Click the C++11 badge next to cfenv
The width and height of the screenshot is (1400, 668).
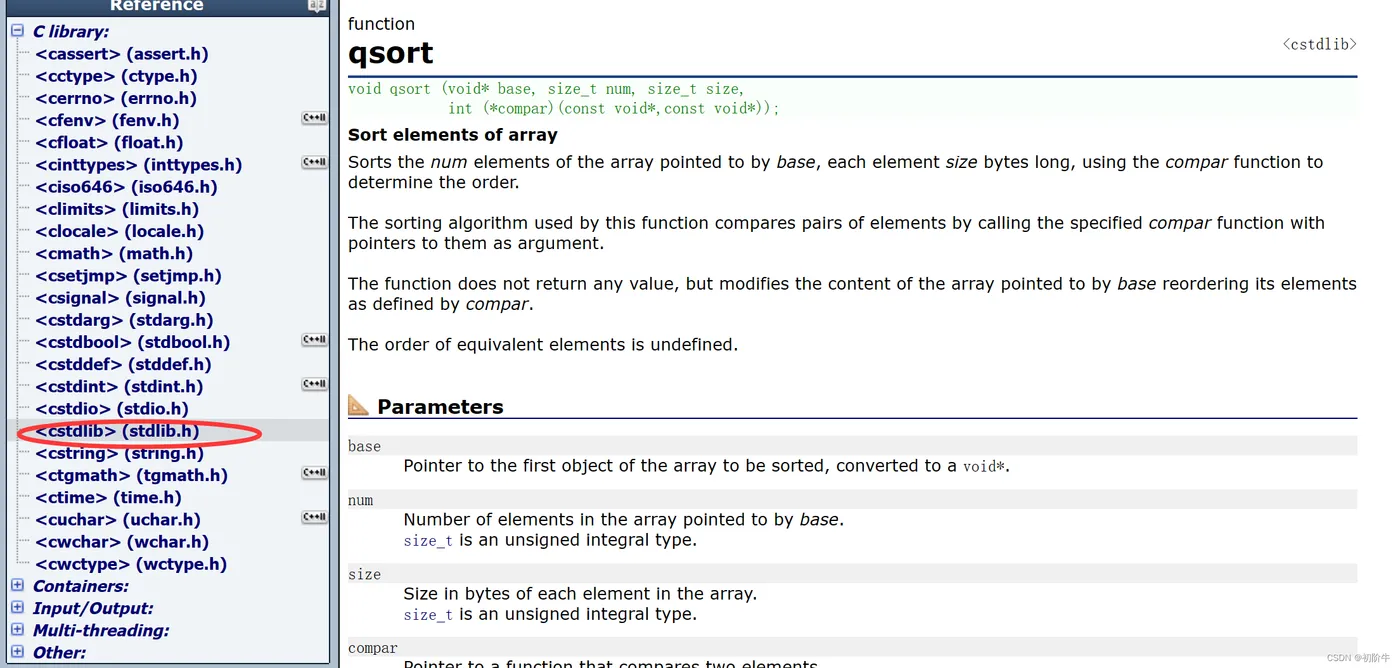(314, 119)
